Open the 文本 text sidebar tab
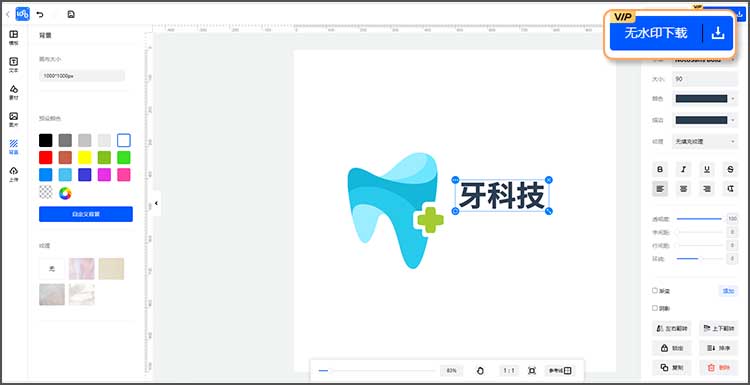Screen dimensions: 750x385 point(14,65)
